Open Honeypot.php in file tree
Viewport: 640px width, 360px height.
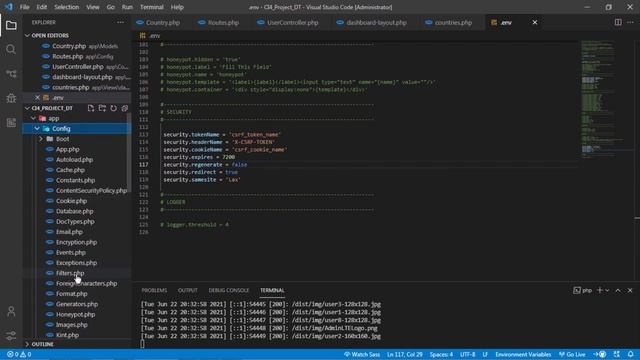(x=75, y=314)
